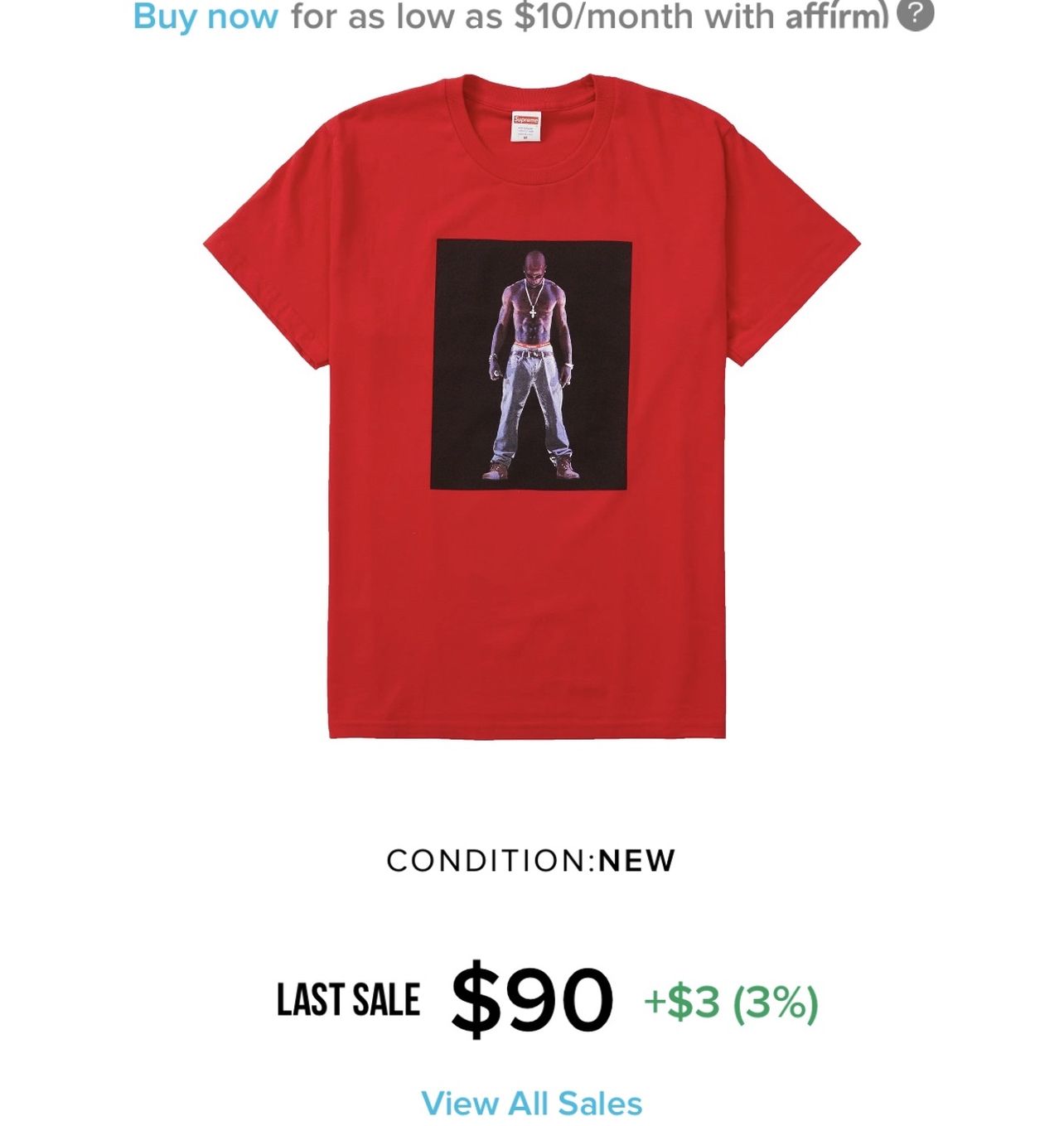Tap the Buy now link
The image size is (1064, 1126).
206,16
